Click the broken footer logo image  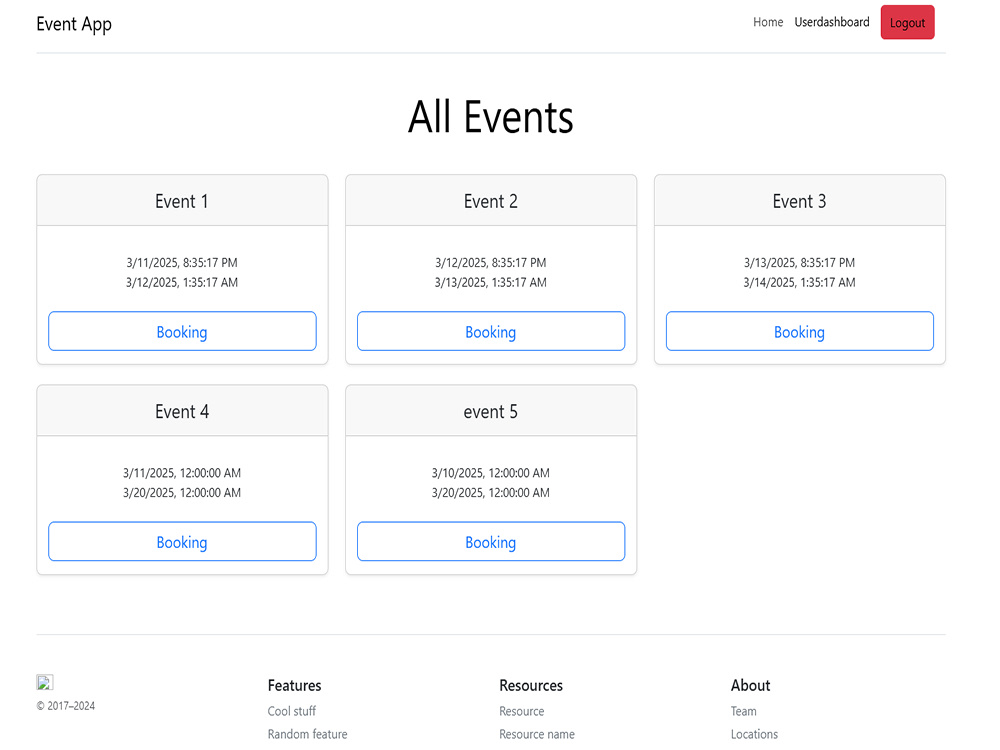pyautogui.click(x=45, y=682)
